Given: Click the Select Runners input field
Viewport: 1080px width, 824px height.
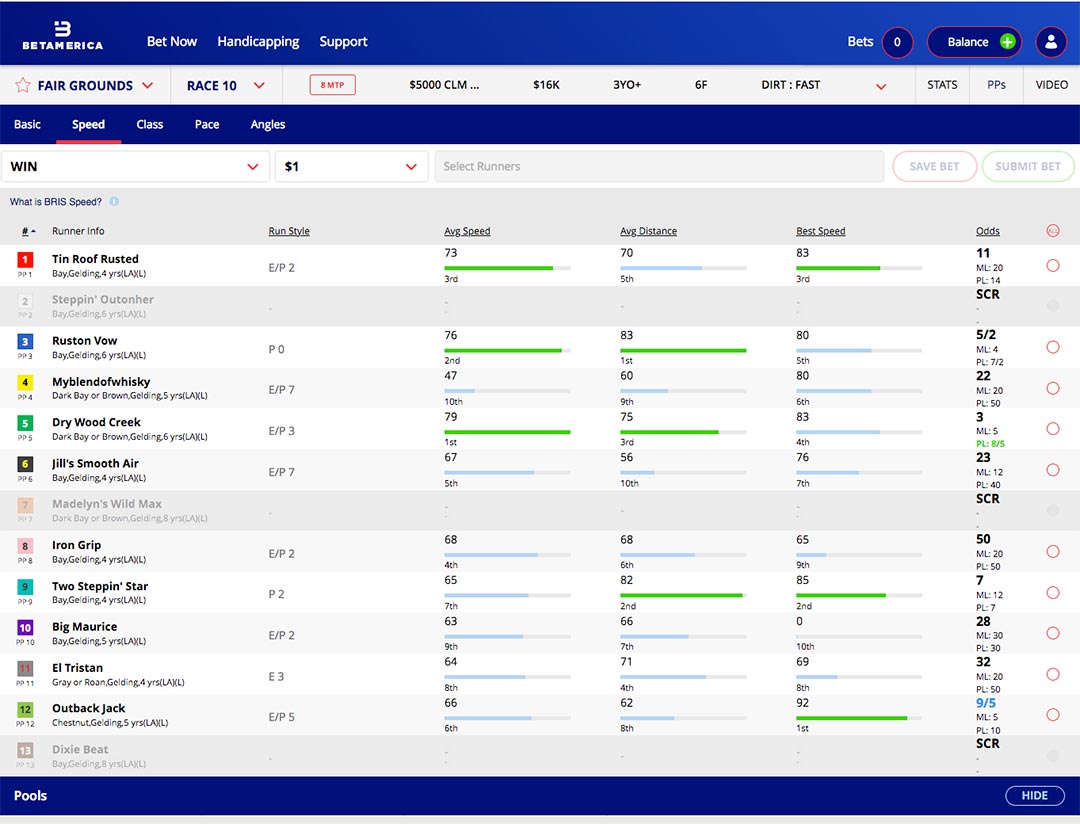Looking at the screenshot, I should 659,167.
